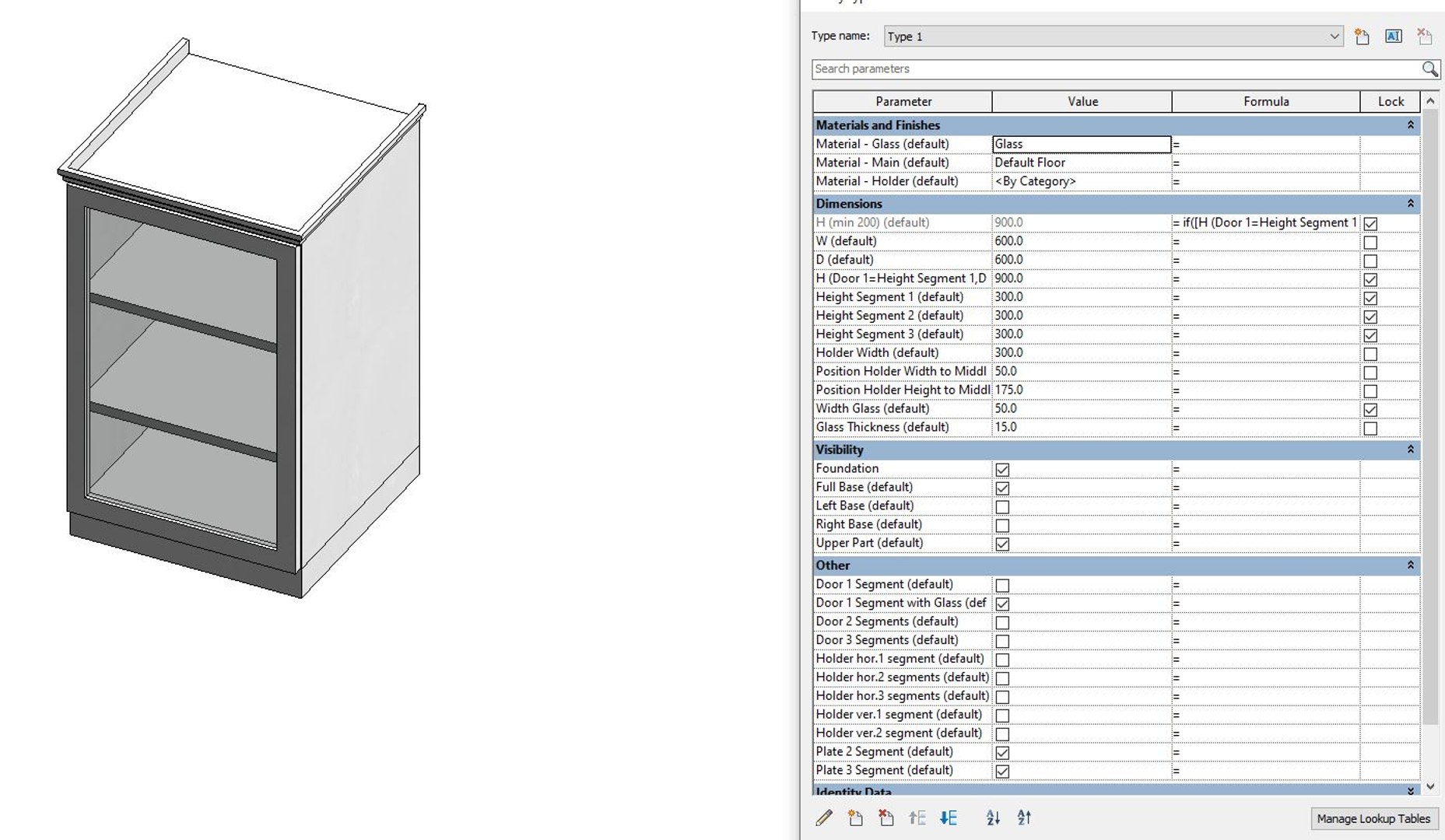Click the Move Parameter Down icon
This screenshot has width=1445, height=840.
[x=948, y=817]
